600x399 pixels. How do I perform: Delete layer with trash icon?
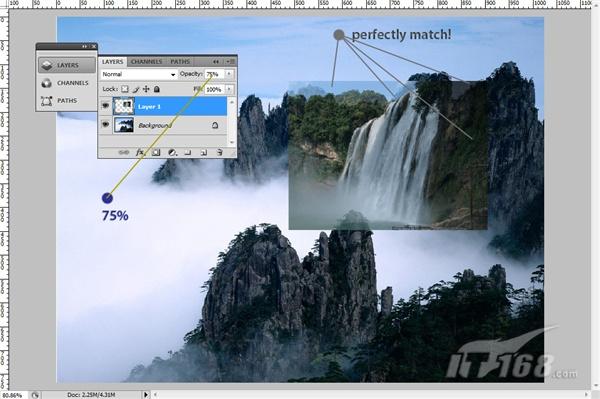point(219,153)
